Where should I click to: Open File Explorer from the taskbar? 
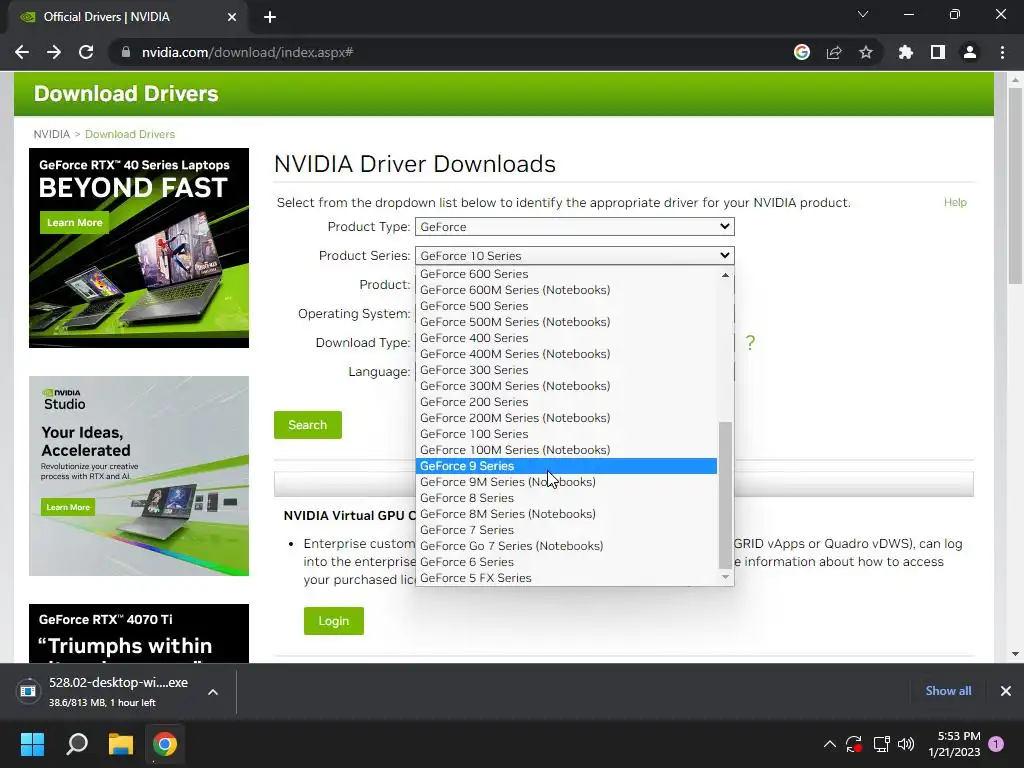121,744
